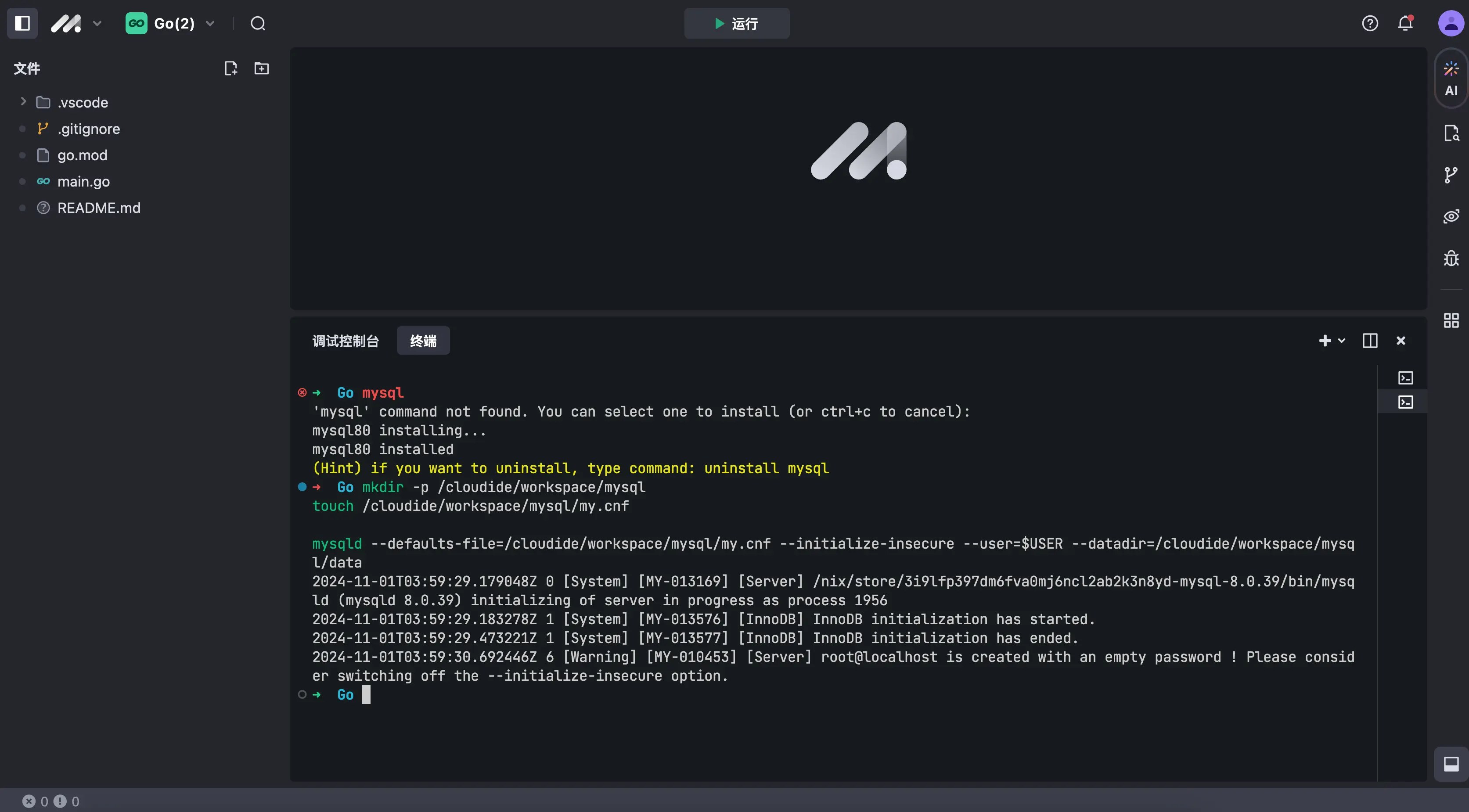Create a new folder with the folder-plus icon
1469x812 pixels.
click(x=261, y=68)
